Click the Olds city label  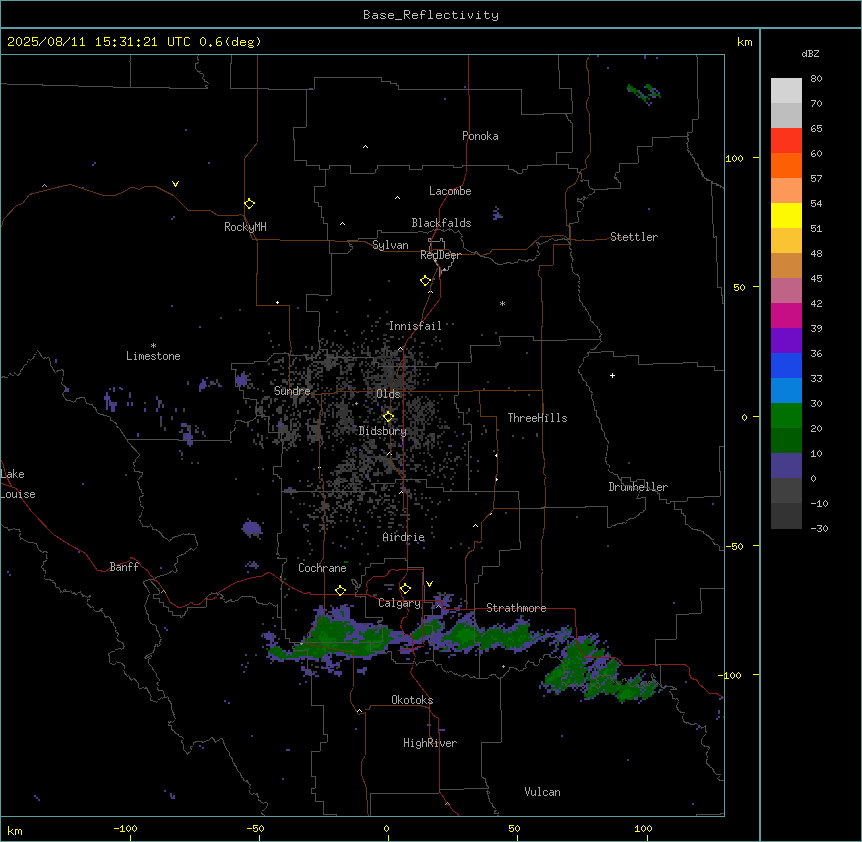point(388,394)
